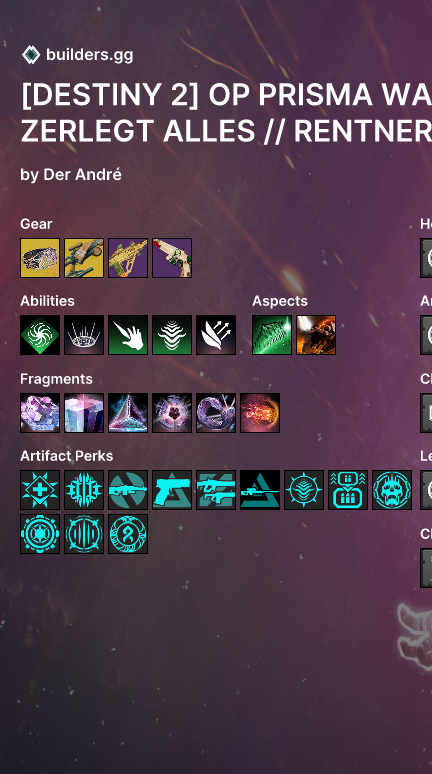Select the green hand melee ability icon
Image resolution: width=432 pixels, height=774 pixels.
pos(128,335)
